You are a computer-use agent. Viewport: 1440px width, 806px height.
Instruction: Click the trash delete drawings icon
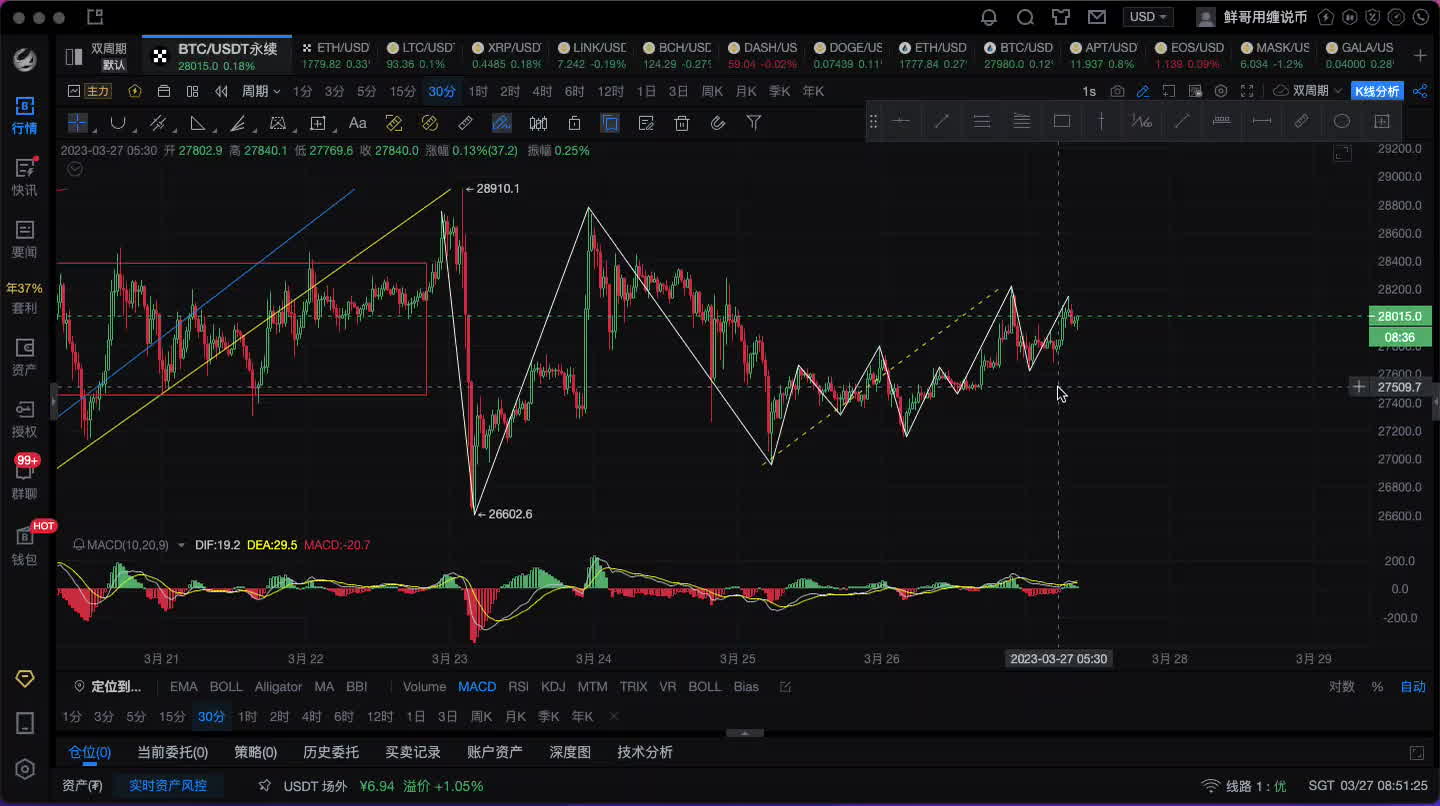[681, 123]
